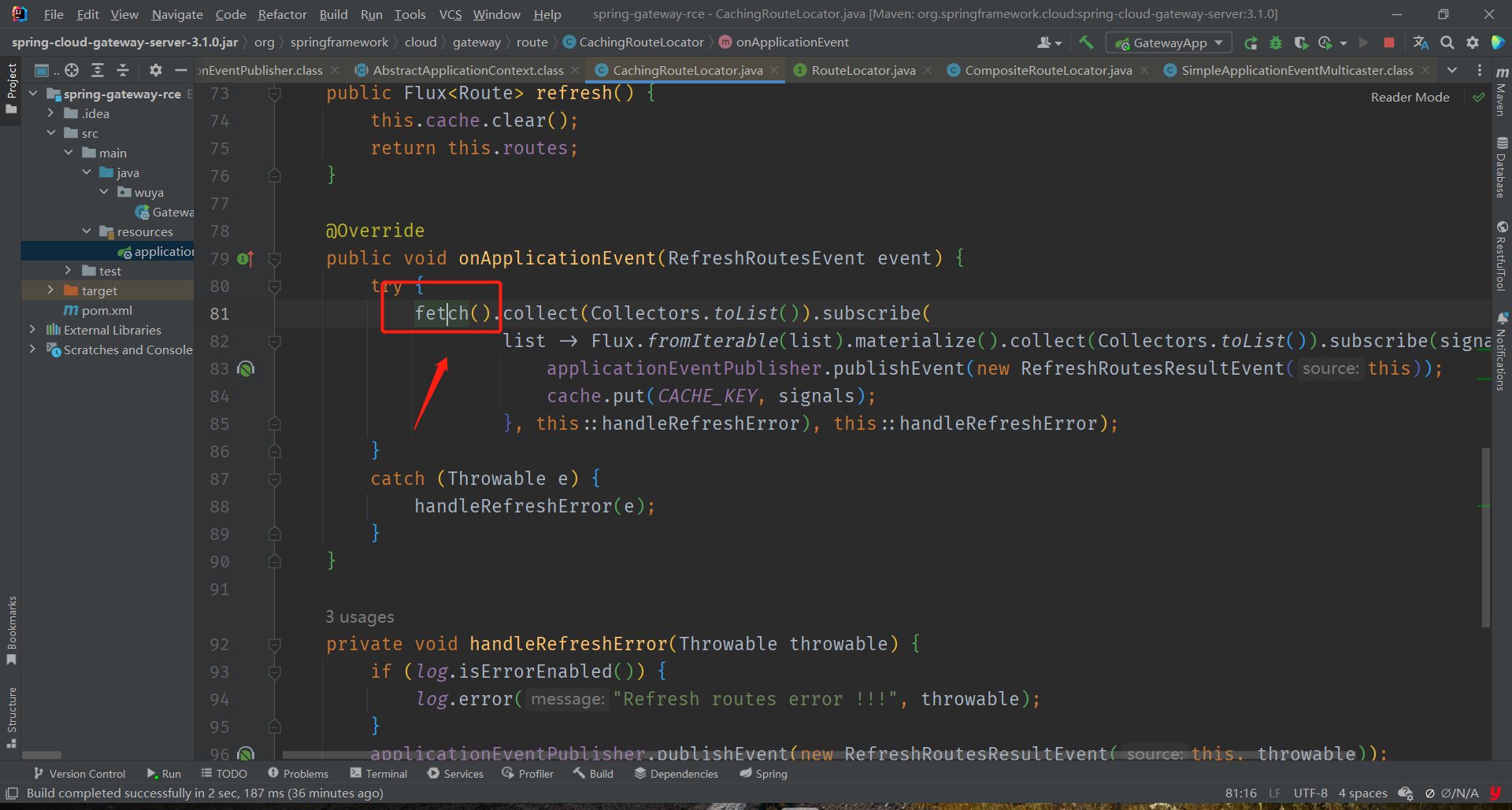Hide the Project tool window
This screenshot has width=1512, height=810.
pos(181,70)
